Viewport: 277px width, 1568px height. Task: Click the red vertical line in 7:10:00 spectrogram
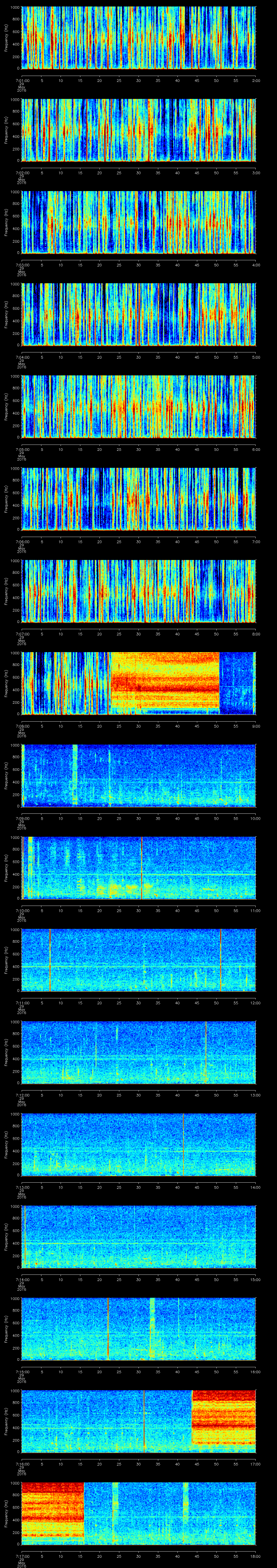141,868
